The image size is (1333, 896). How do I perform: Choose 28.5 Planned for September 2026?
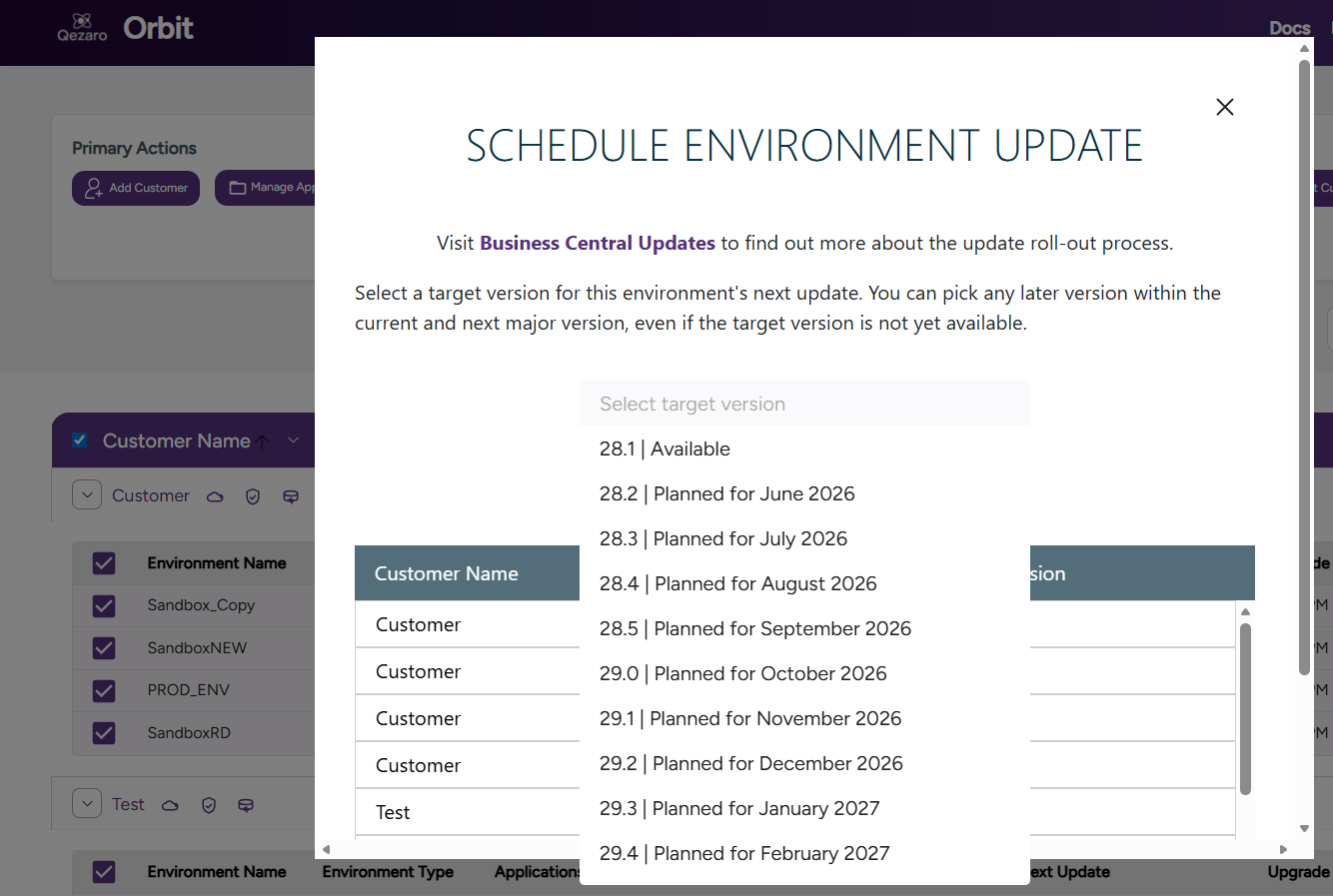804,628
